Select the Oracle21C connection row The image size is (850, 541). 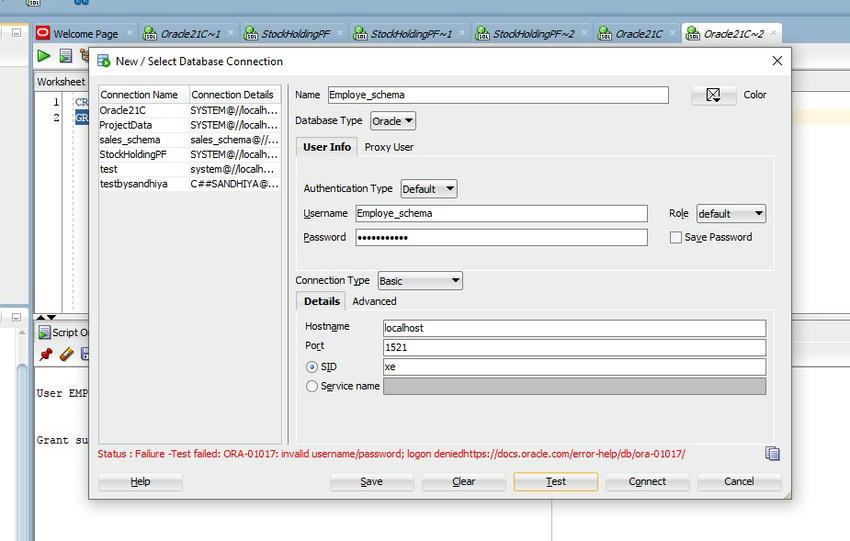pos(190,111)
